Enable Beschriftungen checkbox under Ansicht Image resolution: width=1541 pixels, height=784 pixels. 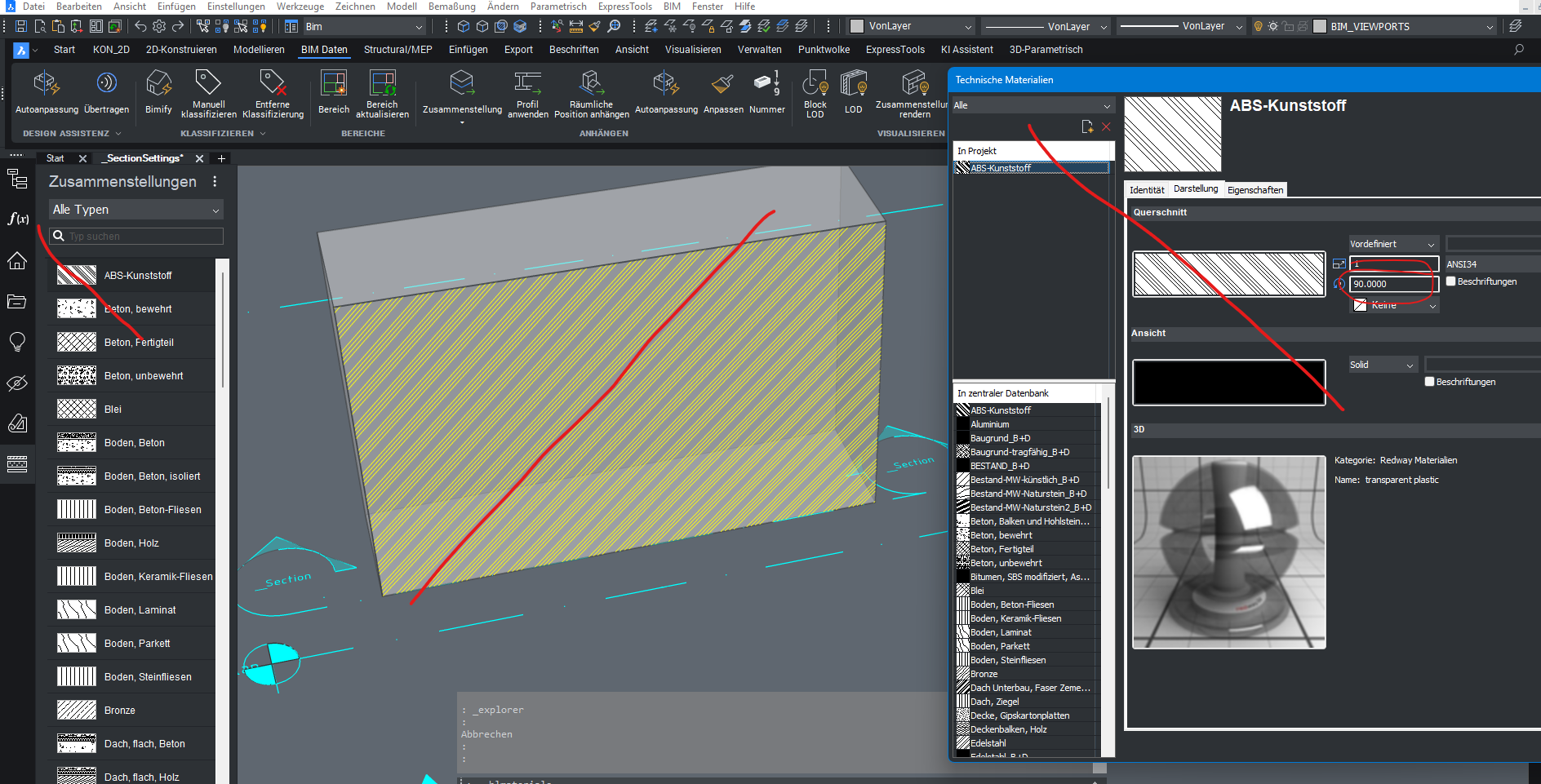[x=1430, y=382]
